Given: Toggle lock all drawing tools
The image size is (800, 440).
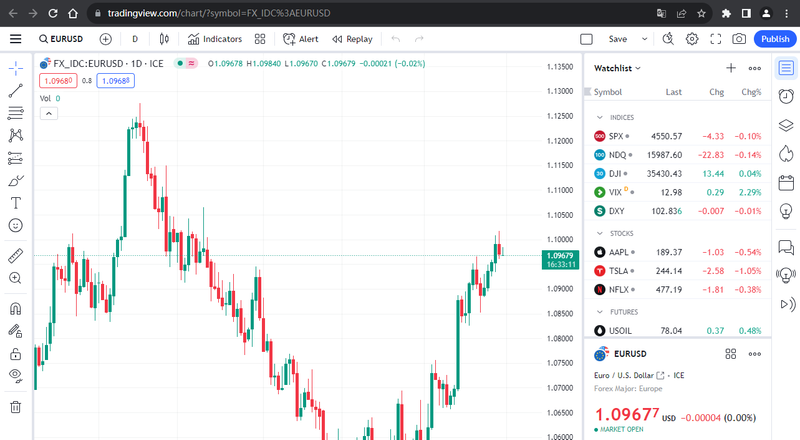Looking at the screenshot, I should [x=16, y=354].
